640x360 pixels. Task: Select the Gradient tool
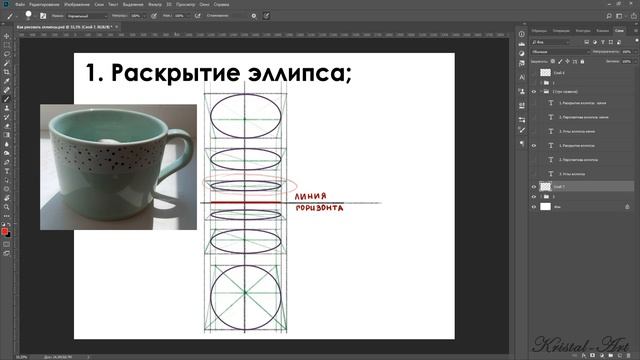(x=7, y=135)
